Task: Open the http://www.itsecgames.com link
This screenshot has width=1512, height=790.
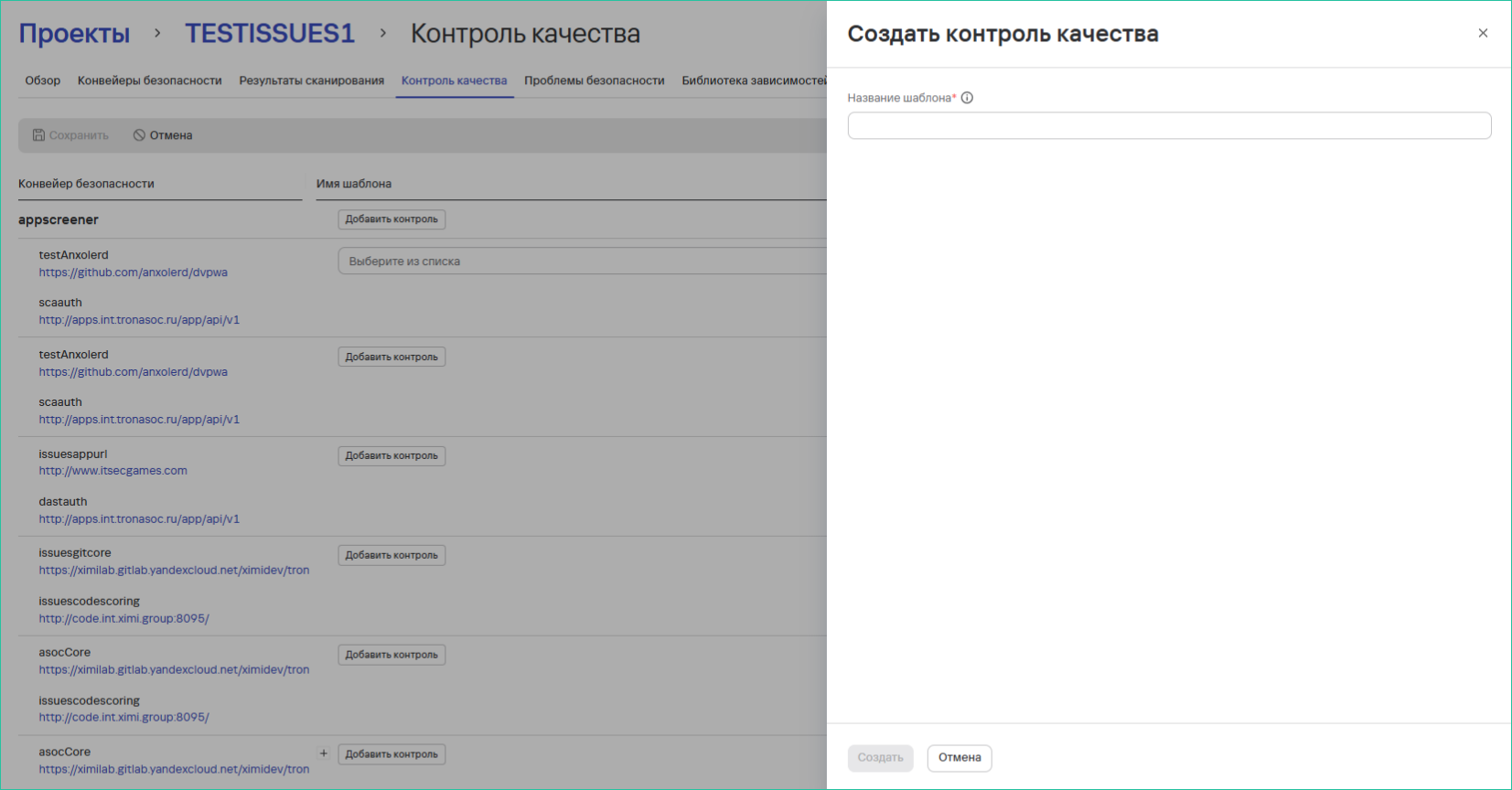Action: coord(113,471)
